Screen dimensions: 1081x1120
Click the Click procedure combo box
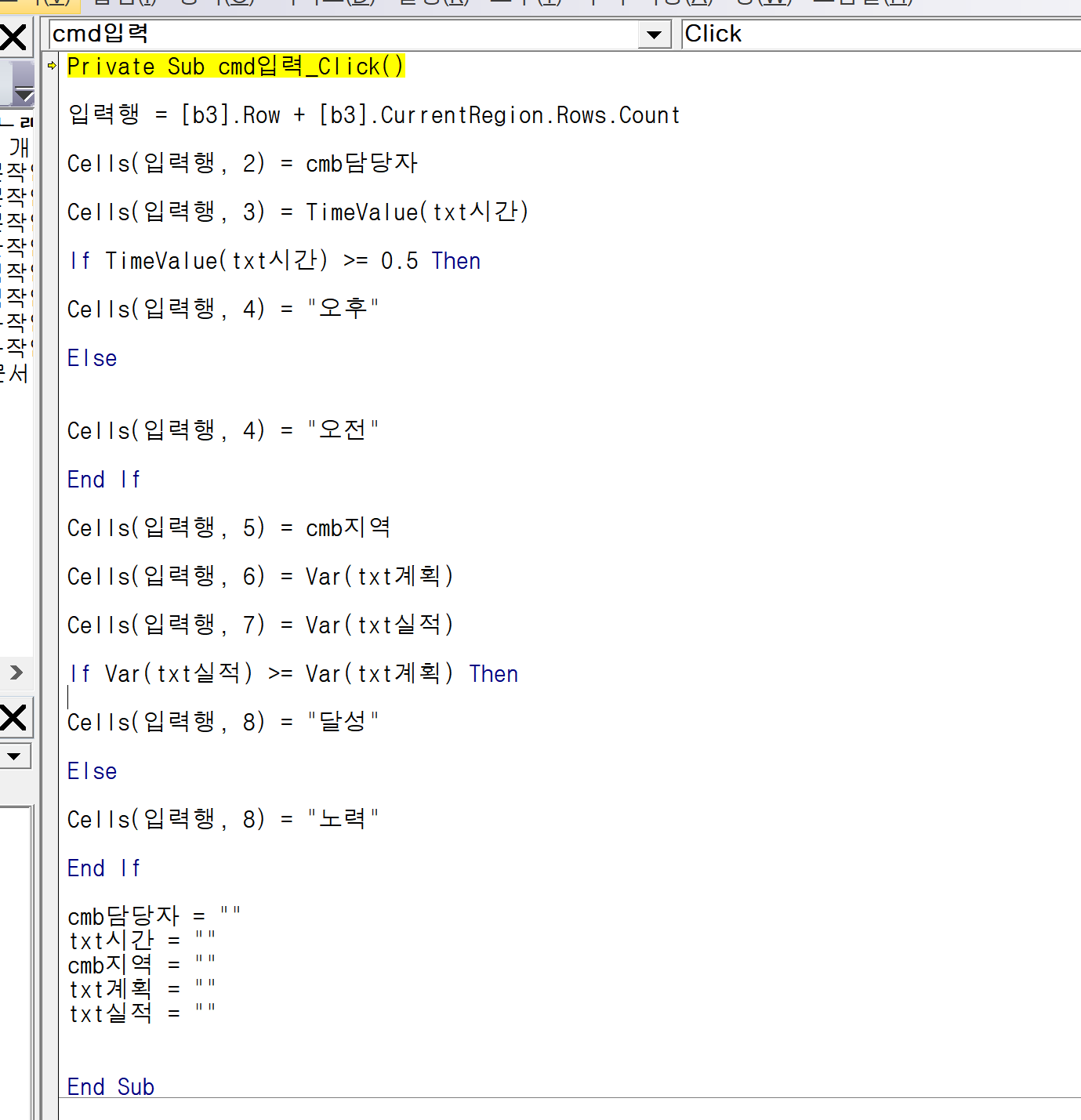pos(878,34)
